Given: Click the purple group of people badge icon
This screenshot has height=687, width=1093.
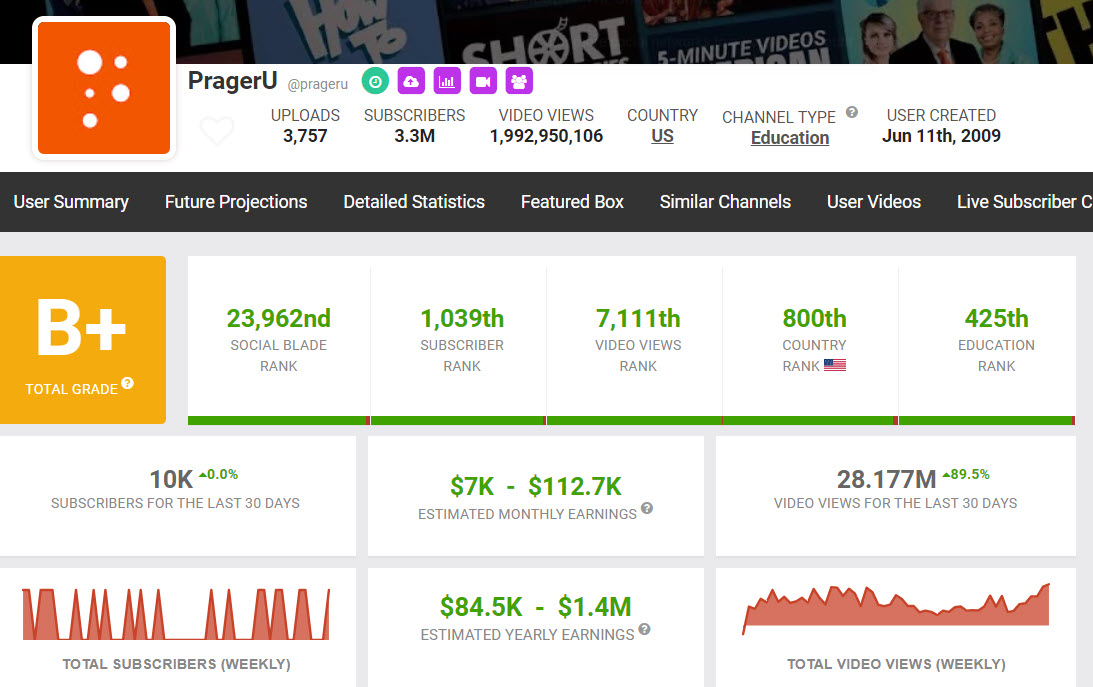Looking at the screenshot, I should point(519,81).
